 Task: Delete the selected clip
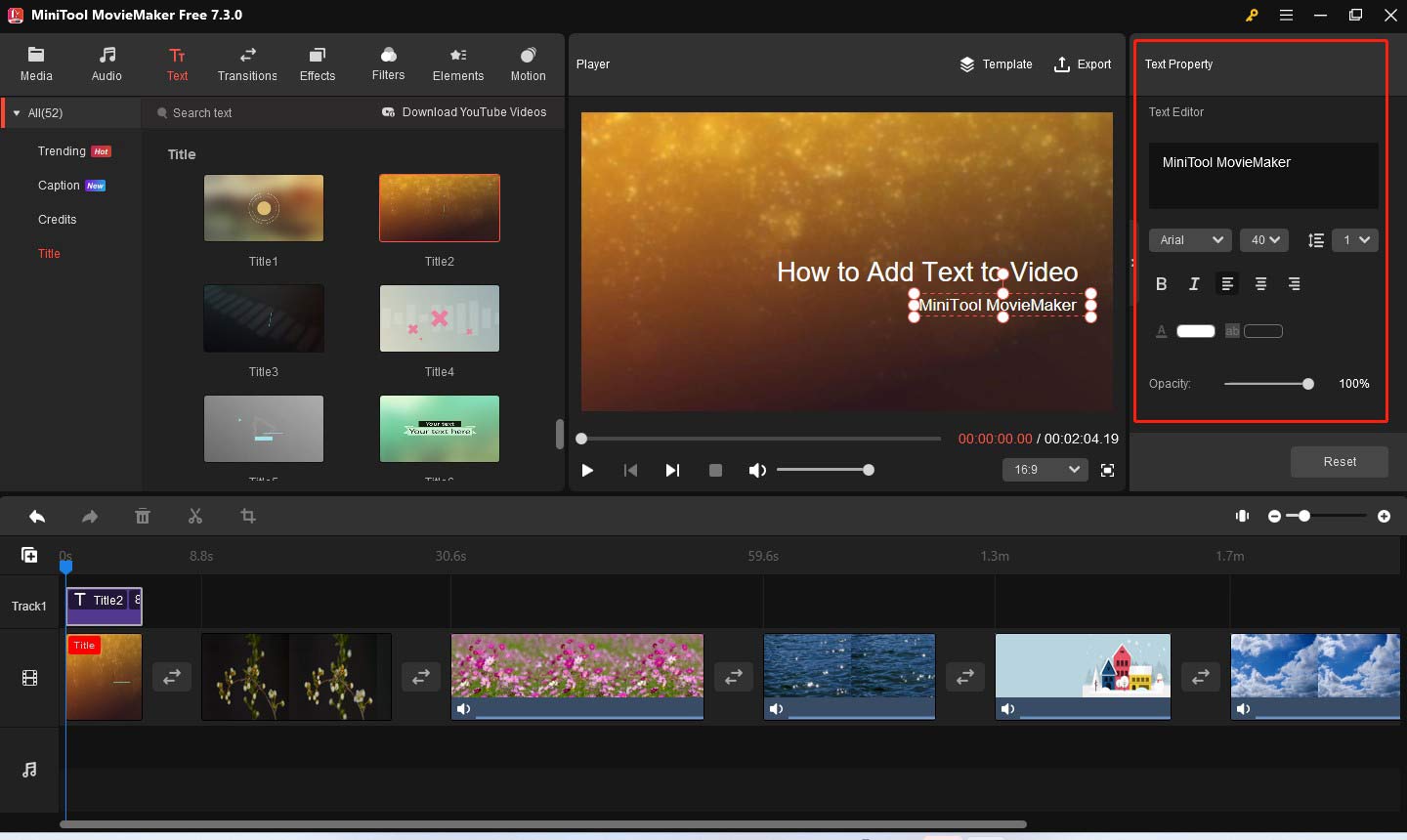143,517
